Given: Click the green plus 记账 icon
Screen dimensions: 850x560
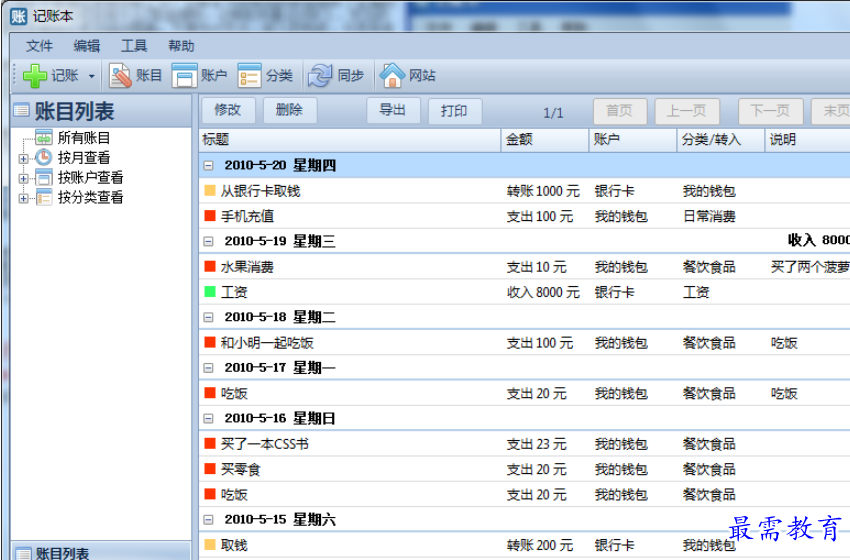Looking at the screenshot, I should 35,76.
